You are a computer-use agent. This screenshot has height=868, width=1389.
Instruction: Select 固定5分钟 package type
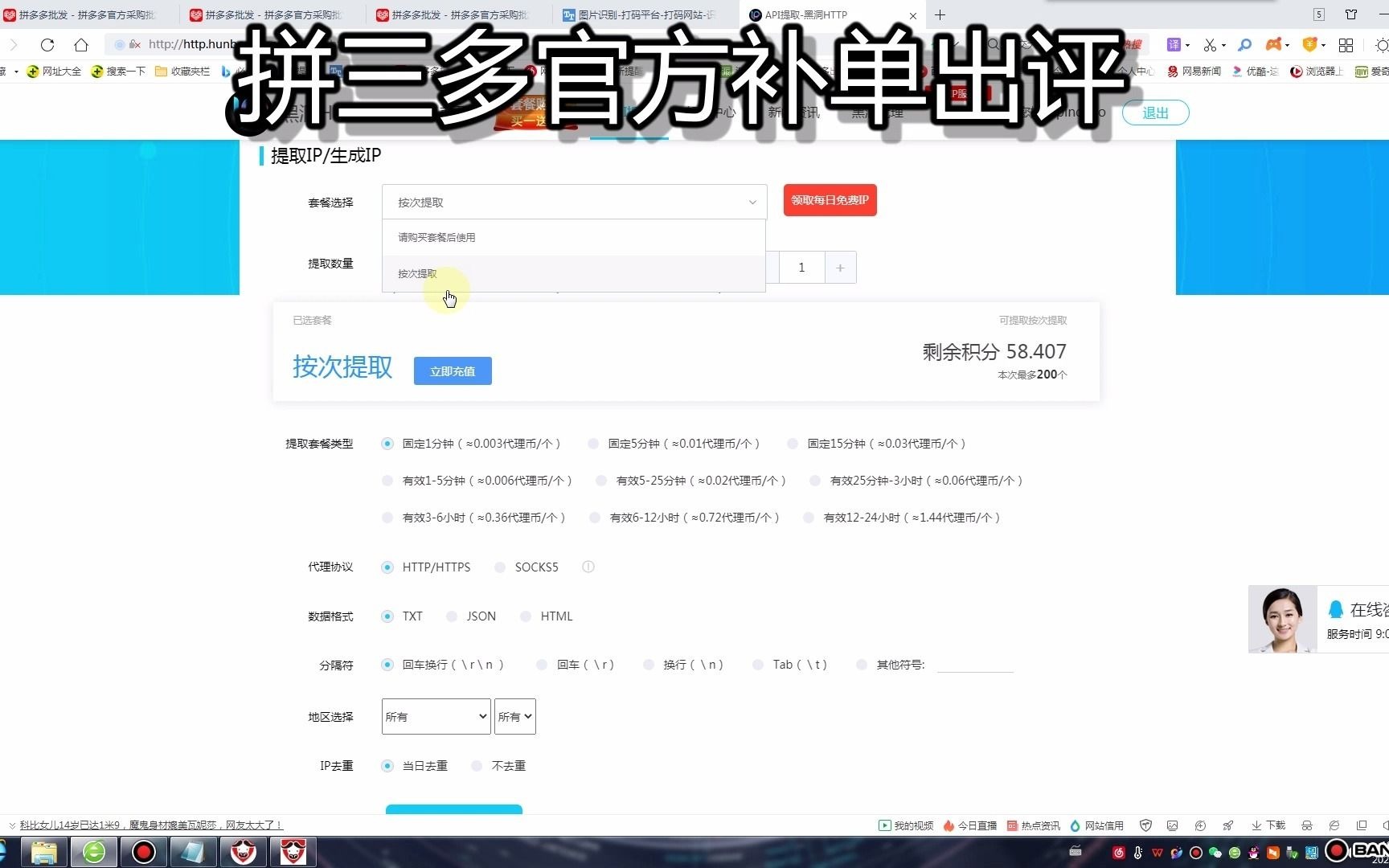(593, 444)
